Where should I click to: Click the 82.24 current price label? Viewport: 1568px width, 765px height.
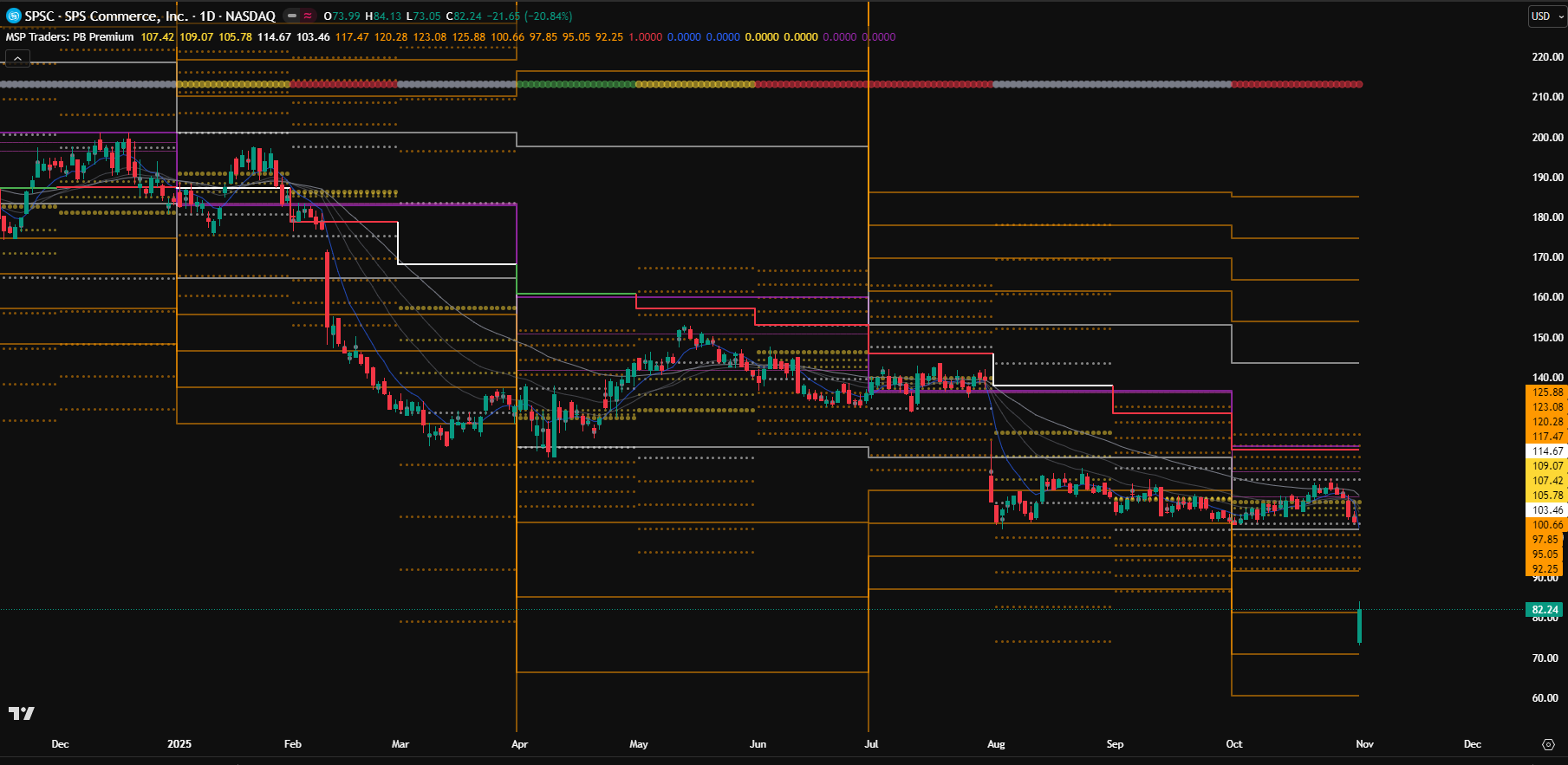pos(1545,610)
